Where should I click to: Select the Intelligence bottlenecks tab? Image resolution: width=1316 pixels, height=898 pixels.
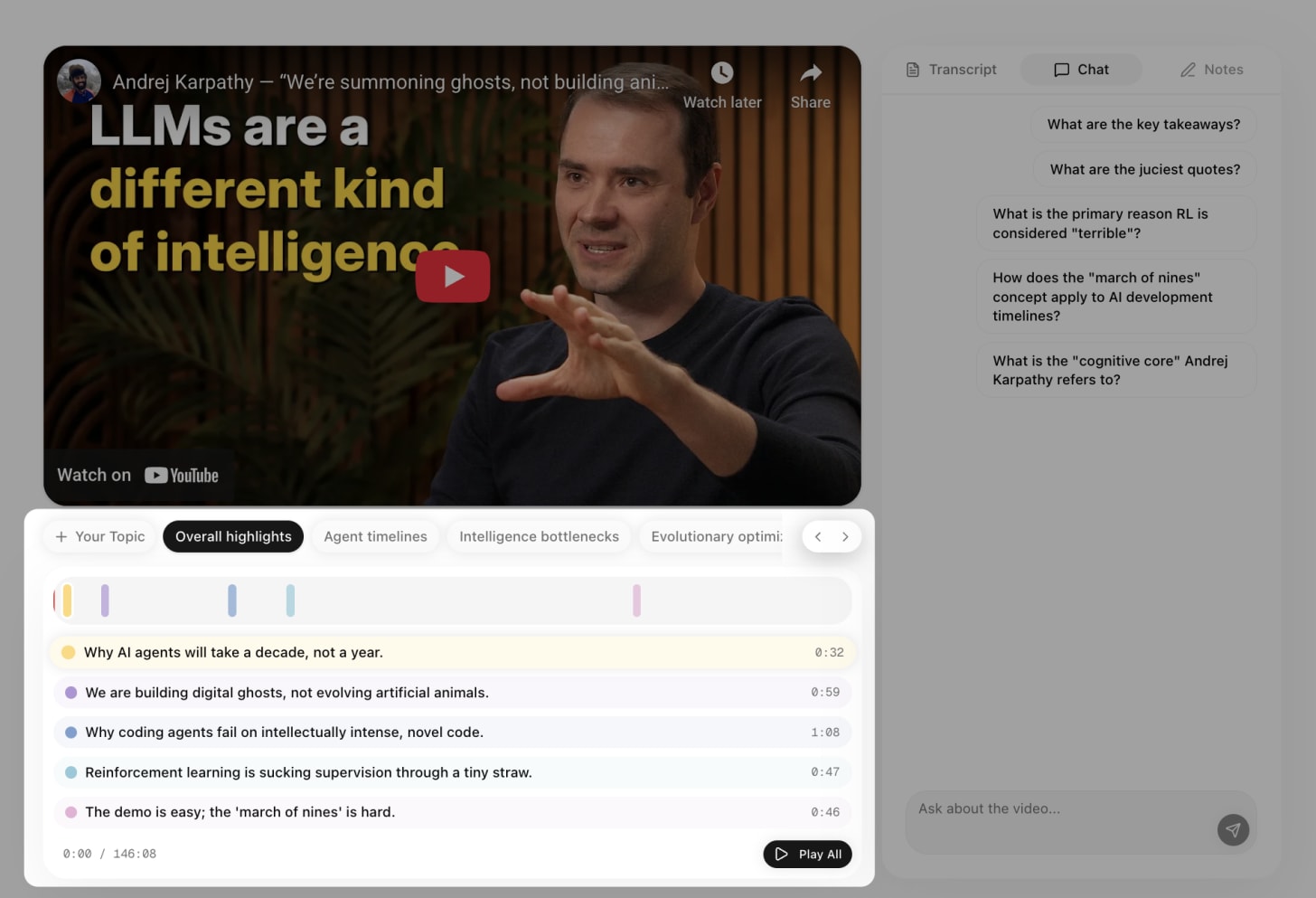click(x=539, y=536)
